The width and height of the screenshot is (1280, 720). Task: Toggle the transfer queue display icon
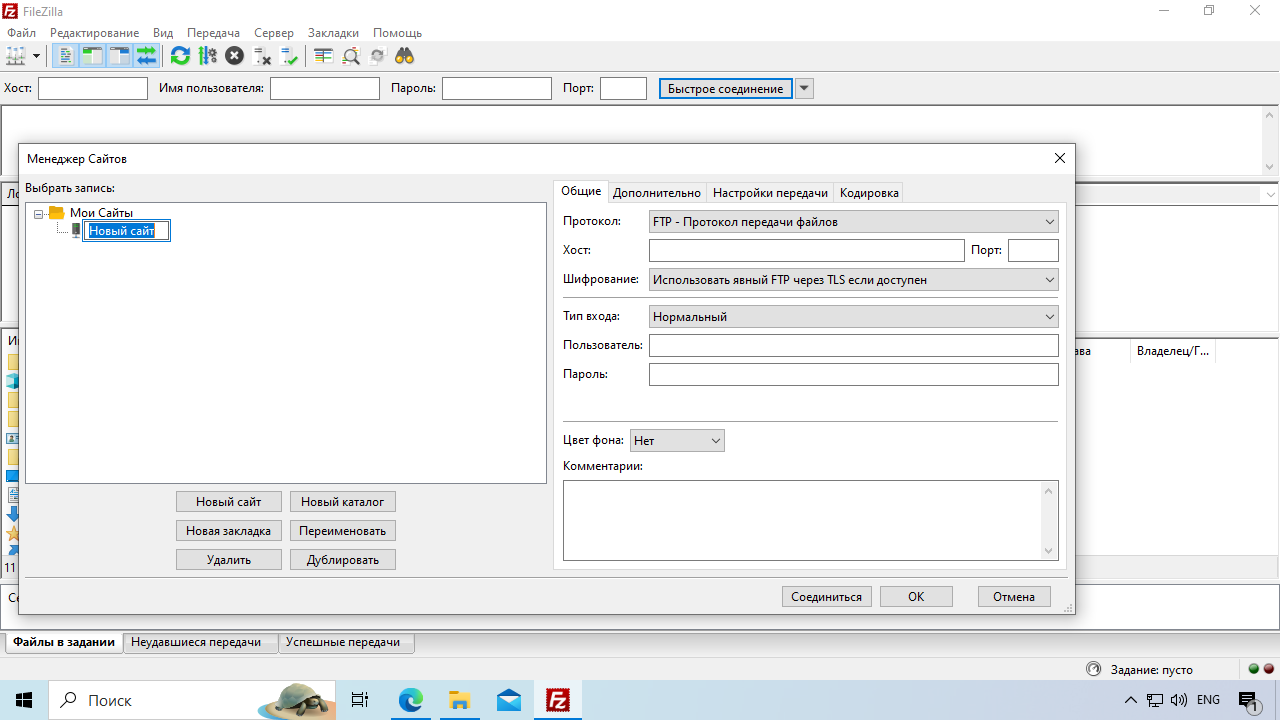(x=146, y=56)
